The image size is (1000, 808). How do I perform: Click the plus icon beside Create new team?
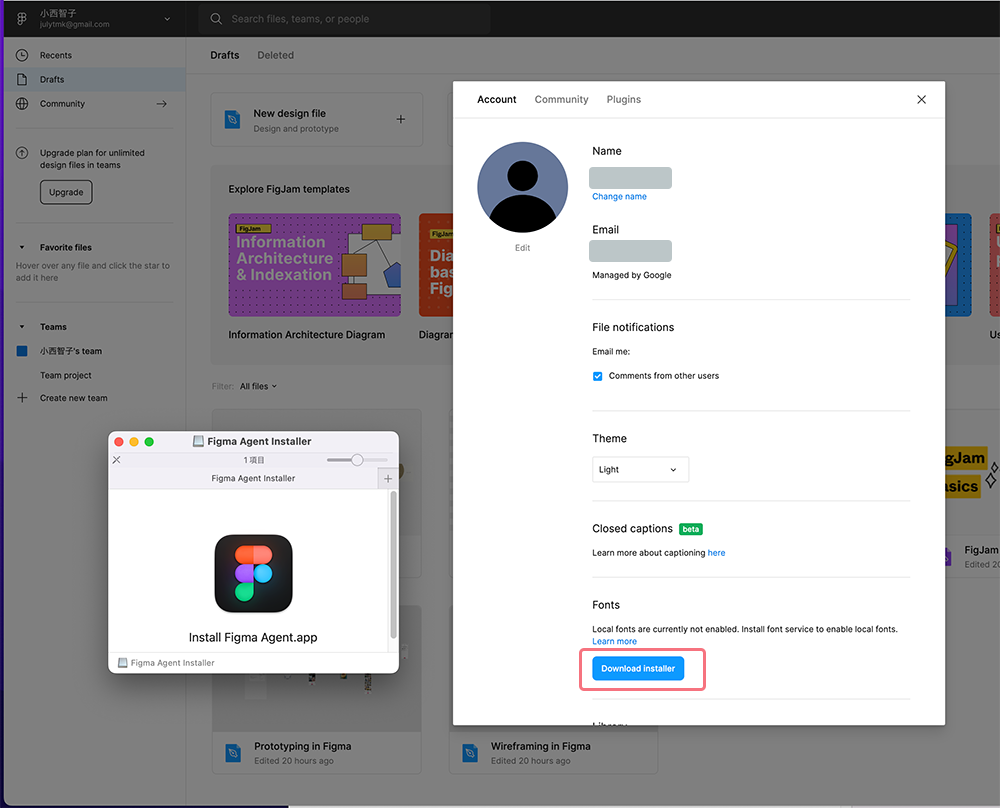tap(22, 398)
